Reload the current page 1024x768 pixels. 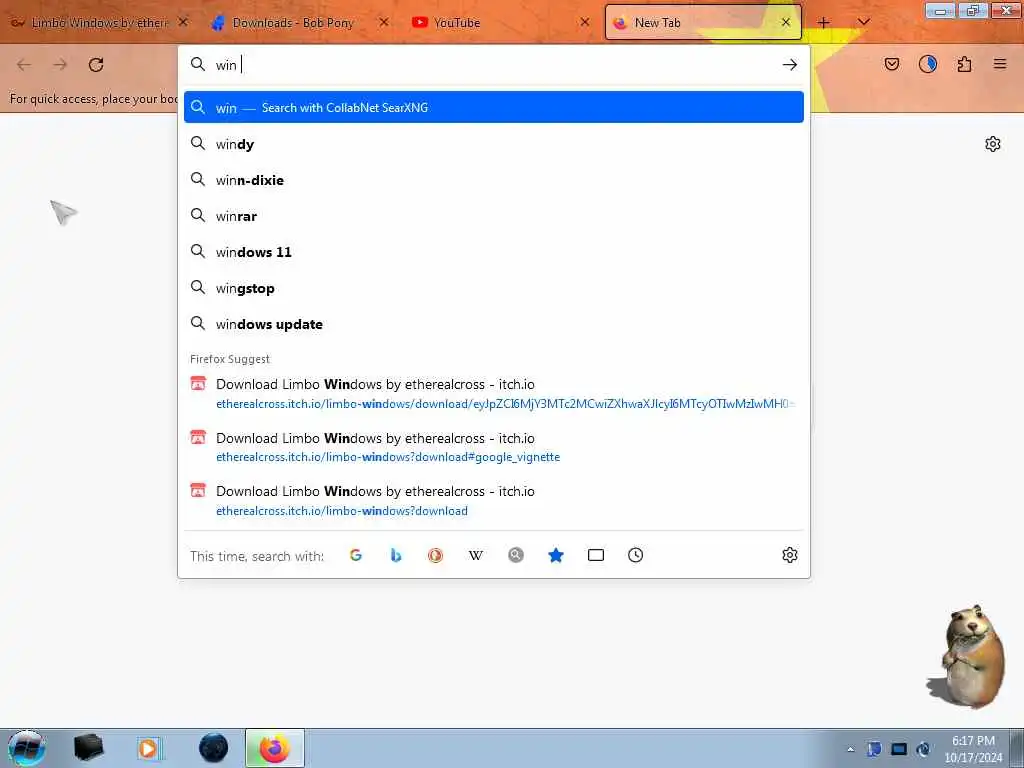point(96,65)
